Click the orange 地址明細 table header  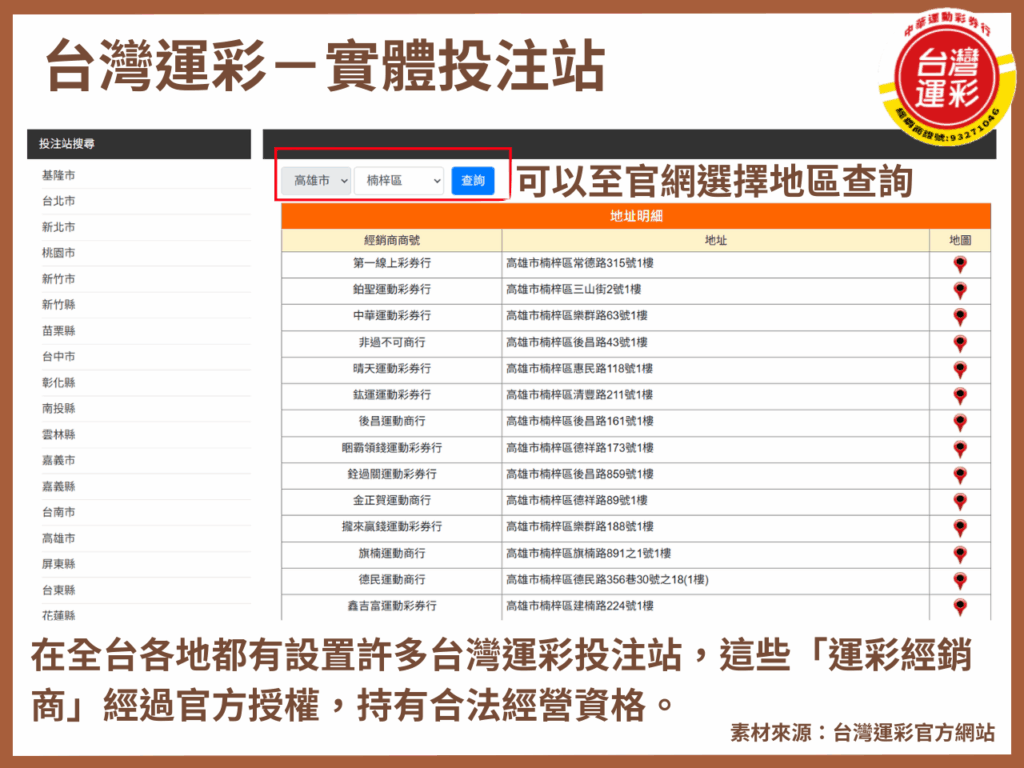click(636, 216)
